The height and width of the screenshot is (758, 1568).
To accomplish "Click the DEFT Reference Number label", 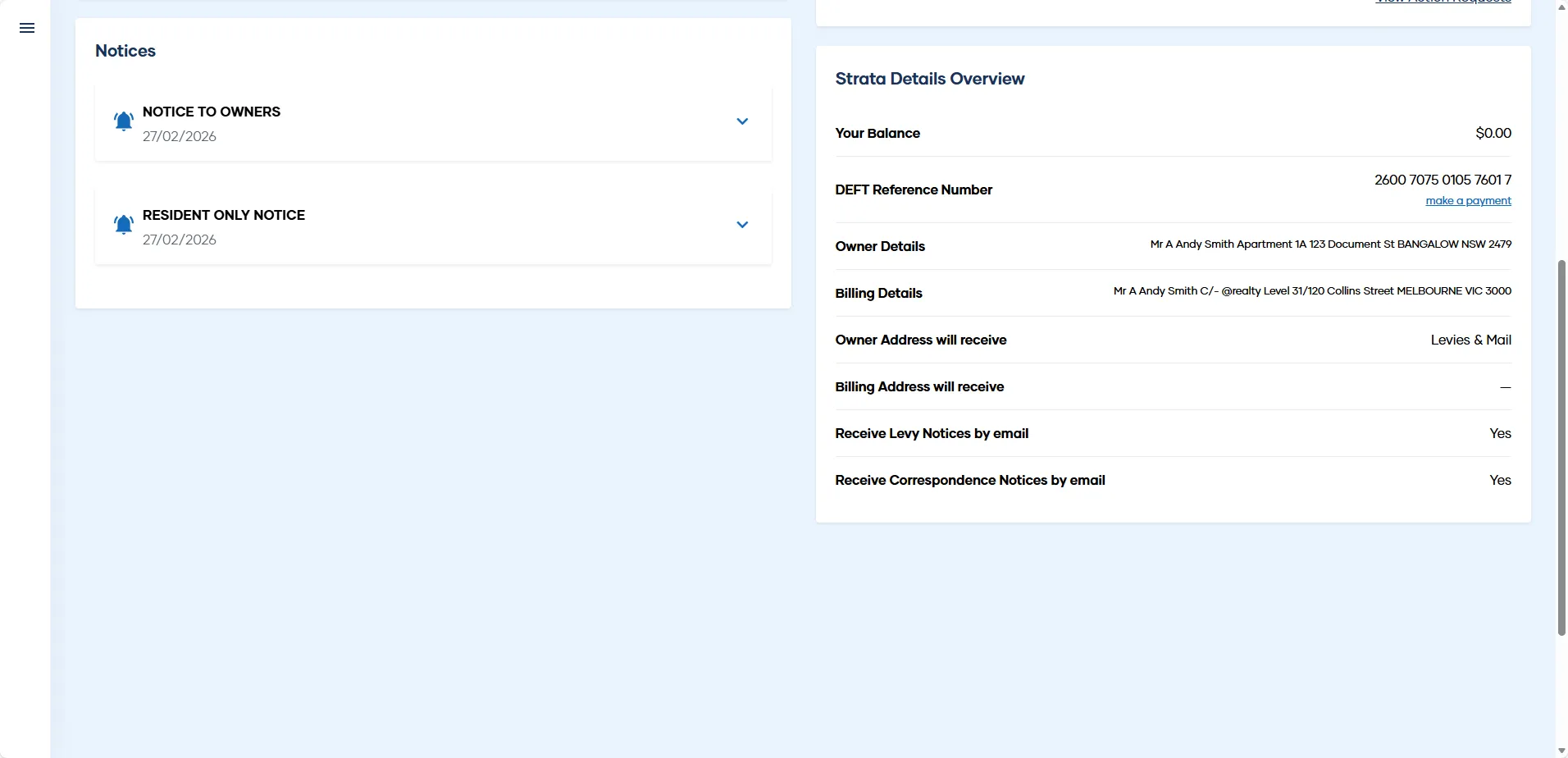I will click(914, 189).
